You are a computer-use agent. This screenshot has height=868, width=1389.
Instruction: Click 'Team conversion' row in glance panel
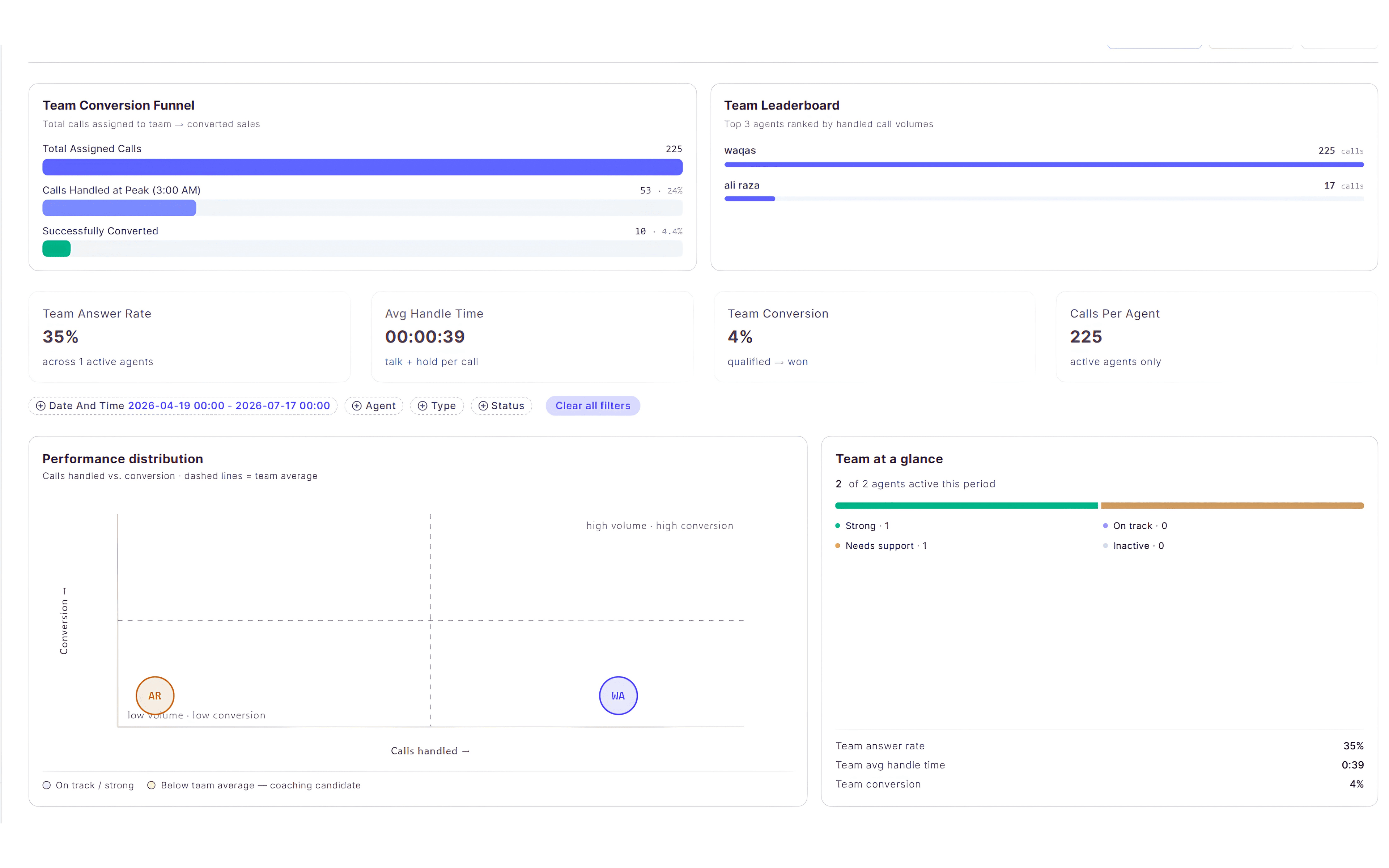point(1100,784)
